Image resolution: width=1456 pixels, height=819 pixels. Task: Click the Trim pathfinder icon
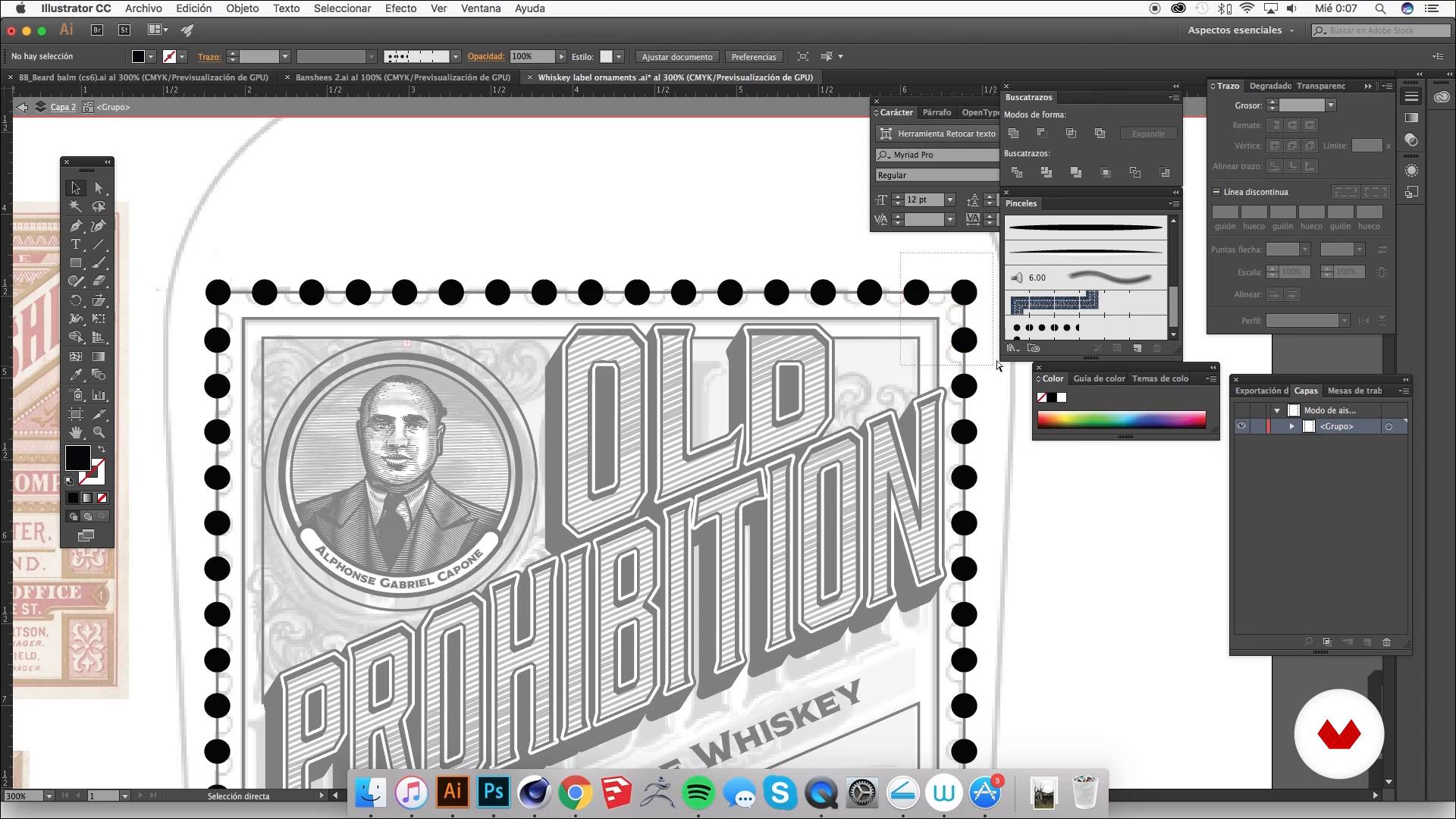pos(1046,173)
